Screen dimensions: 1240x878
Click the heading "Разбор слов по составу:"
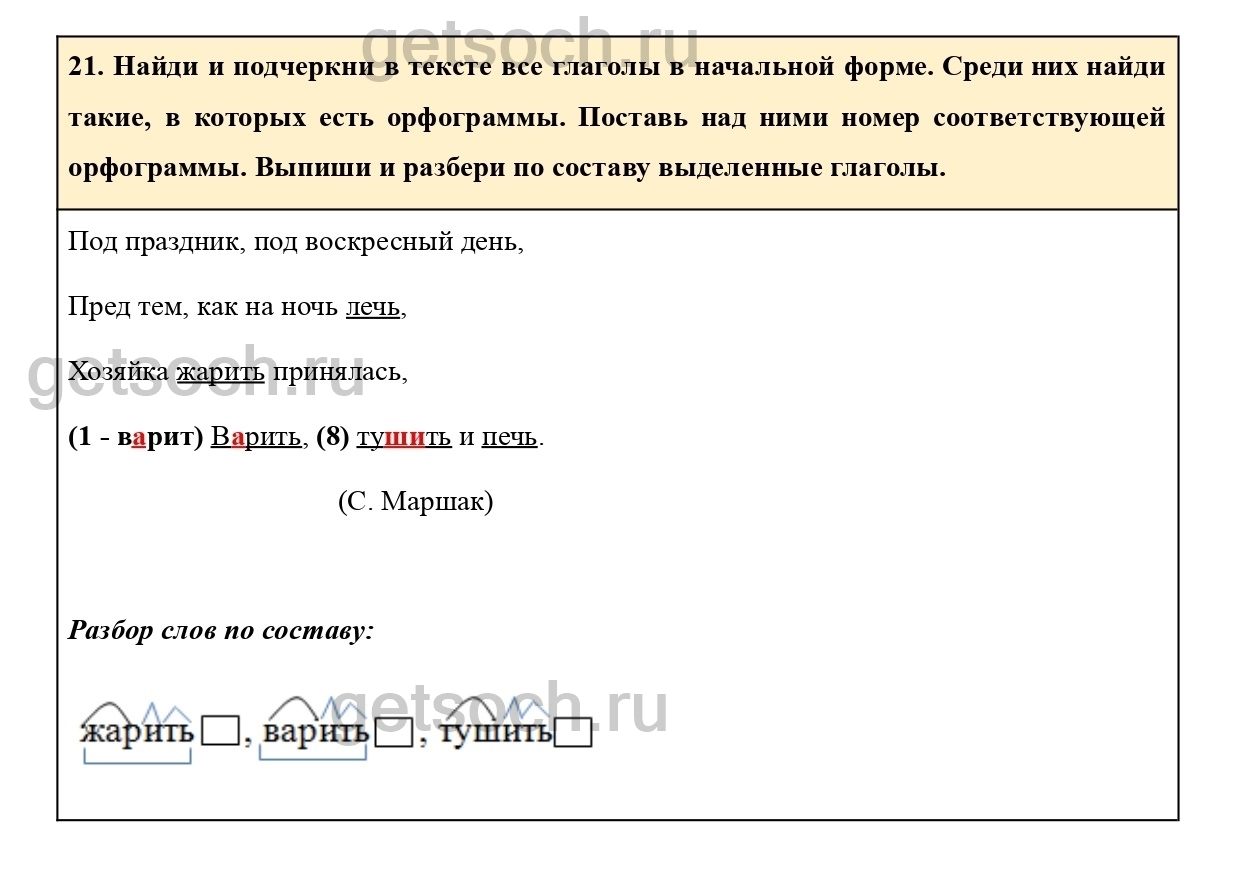(x=221, y=631)
